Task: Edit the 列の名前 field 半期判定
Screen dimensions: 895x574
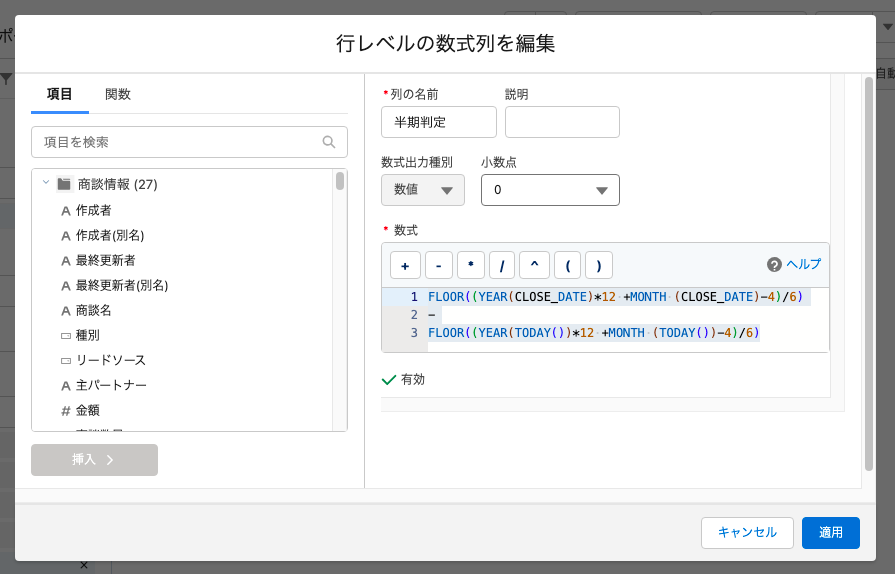Action: click(439, 122)
